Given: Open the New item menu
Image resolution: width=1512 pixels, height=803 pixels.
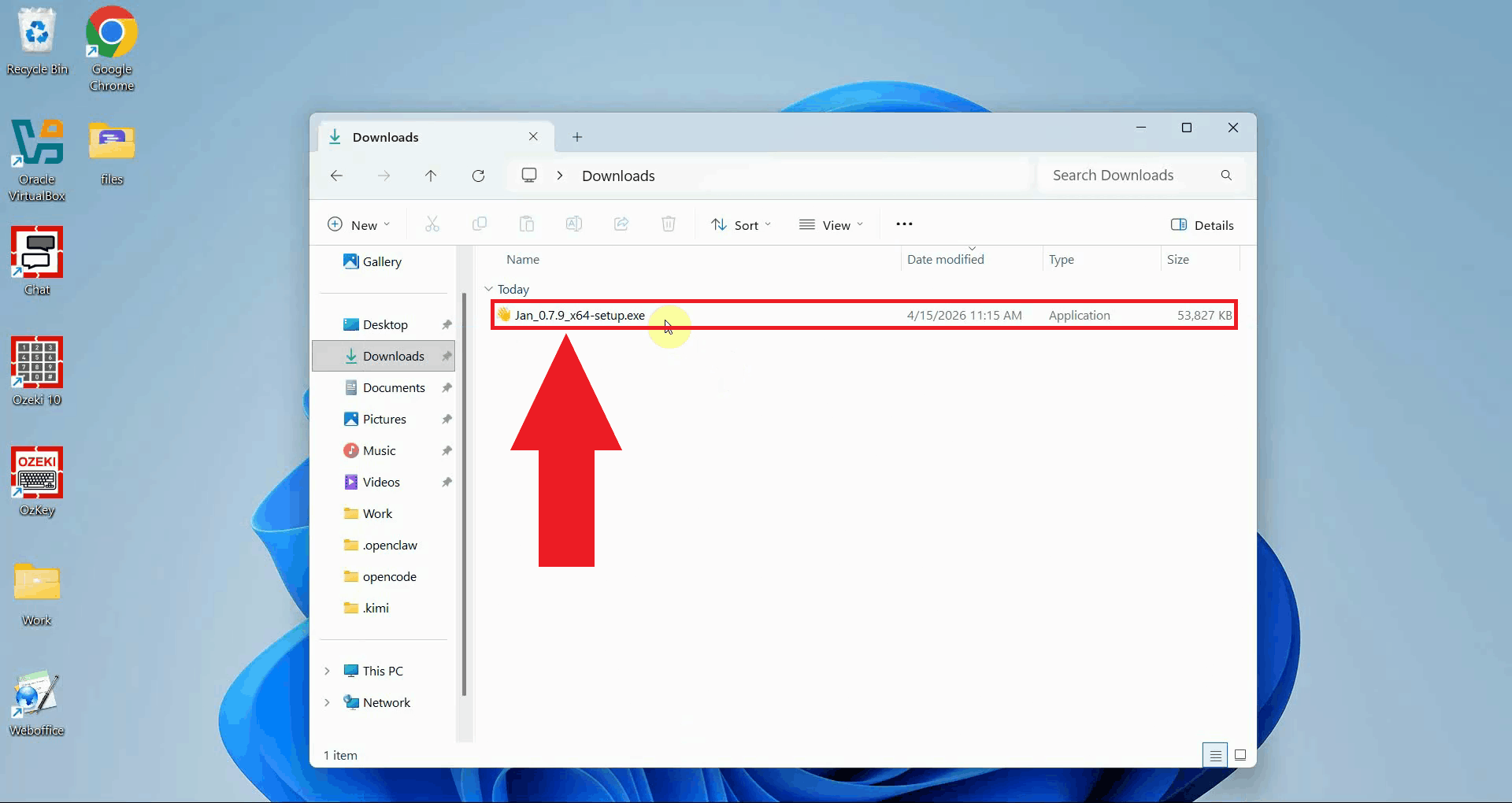Looking at the screenshot, I should tap(358, 224).
